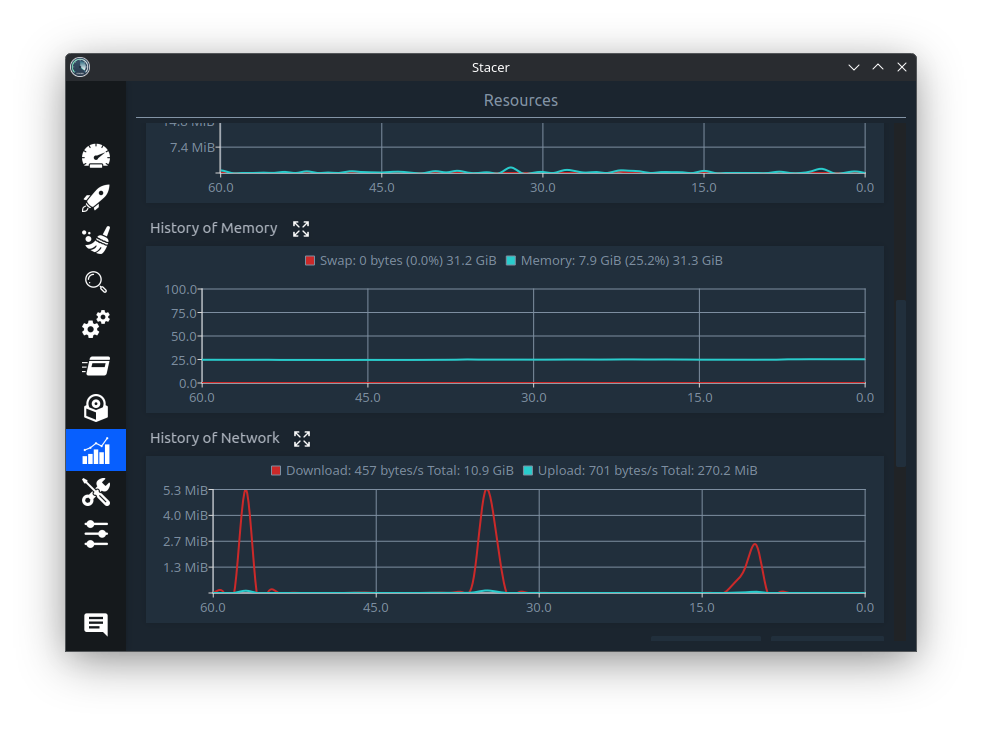Image resolution: width=982 pixels, height=729 pixels.
Task: Open the Search magnifier page
Action: tap(96, 282)
